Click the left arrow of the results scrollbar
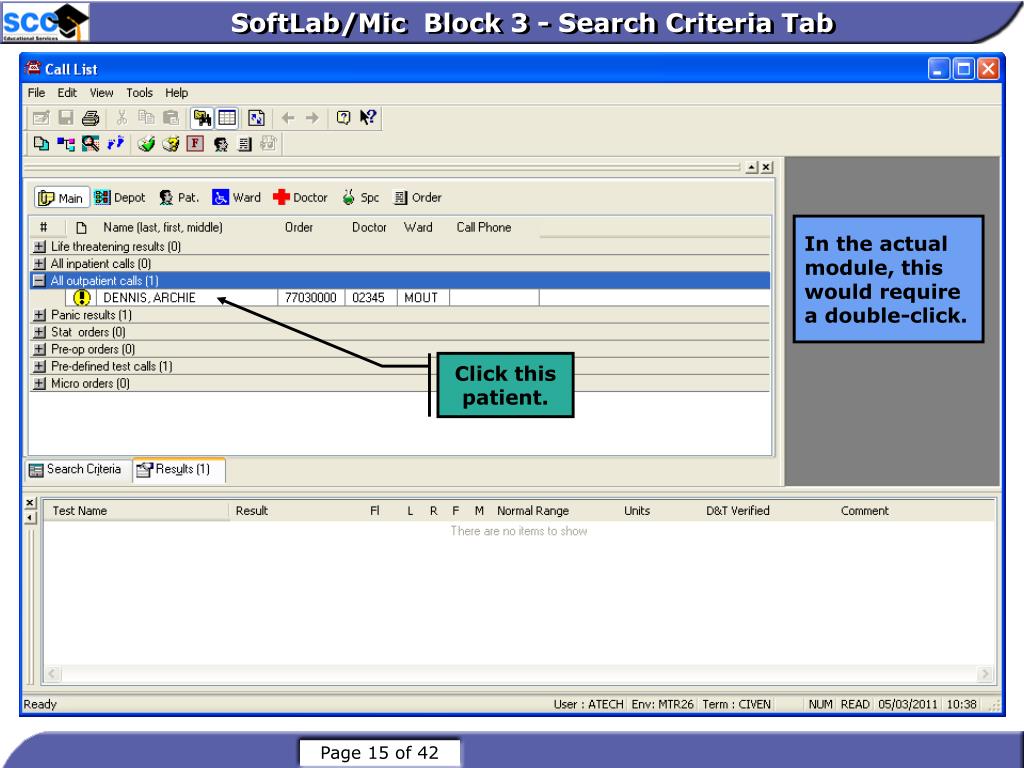The height and width of the screenshot is (768, 1024). pyautogui.click(x=52, y=674)
